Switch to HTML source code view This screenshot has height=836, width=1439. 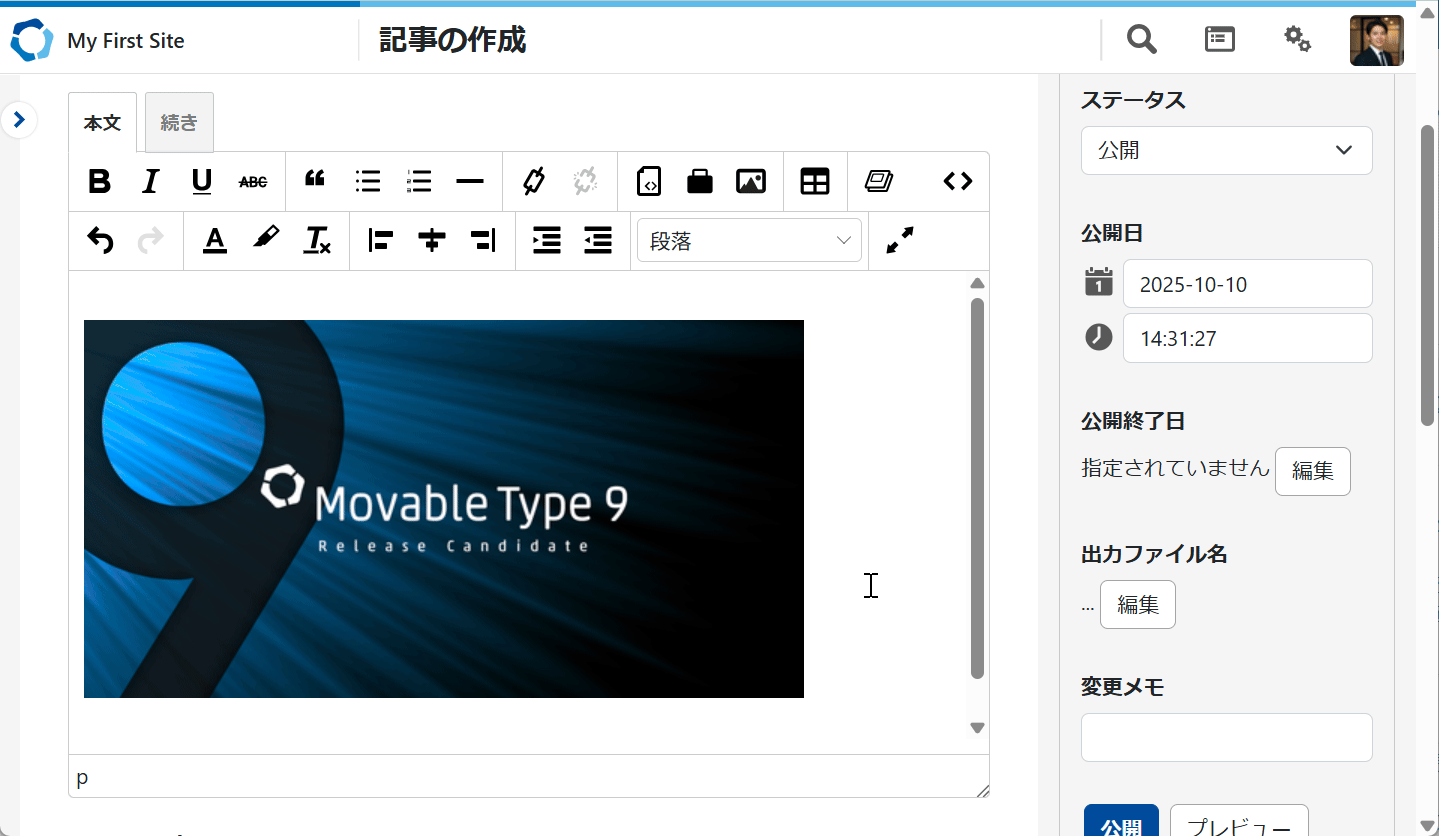(x=957, y=181)
